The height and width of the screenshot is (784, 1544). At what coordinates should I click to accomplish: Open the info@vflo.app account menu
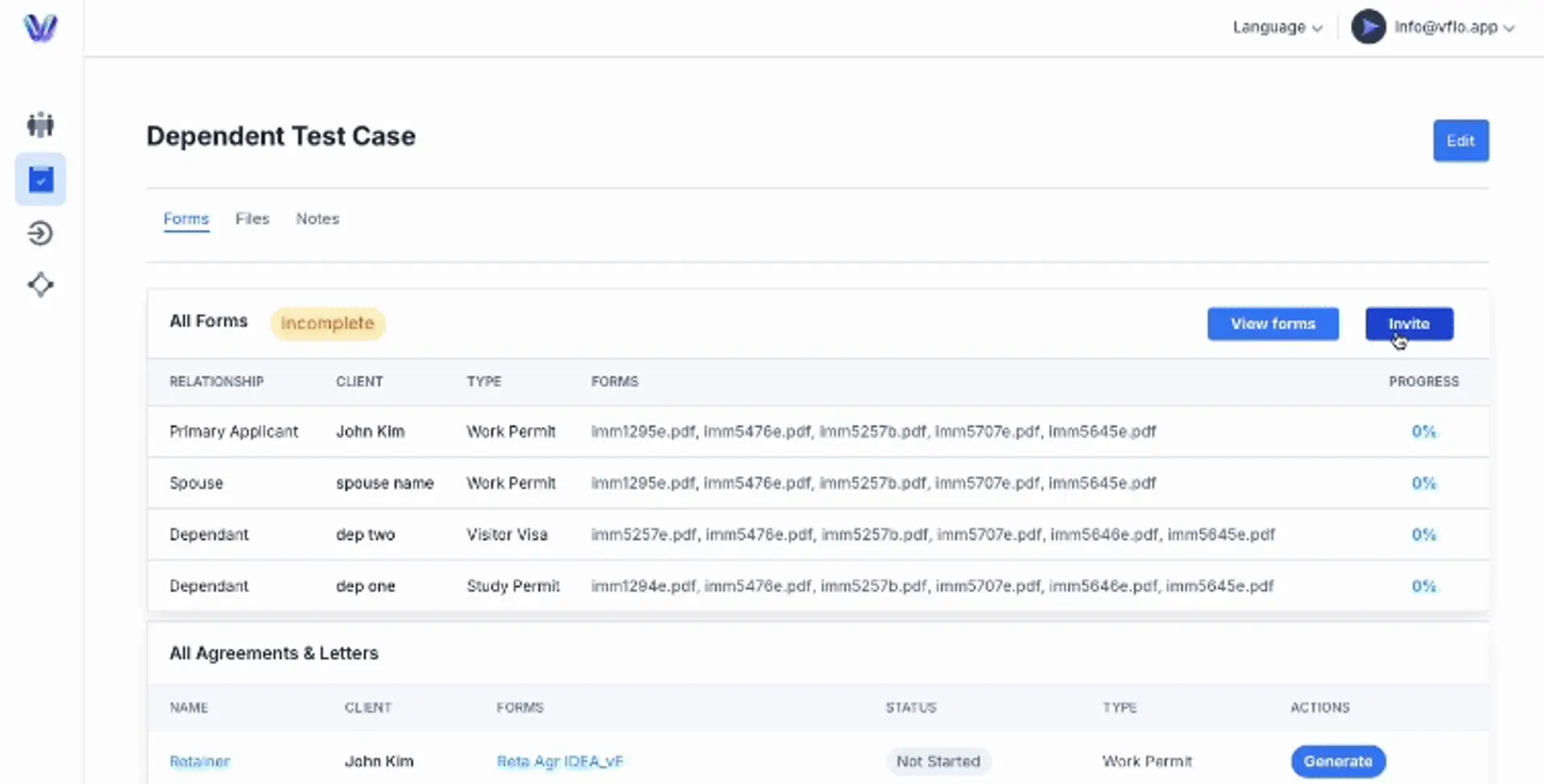1454,27
